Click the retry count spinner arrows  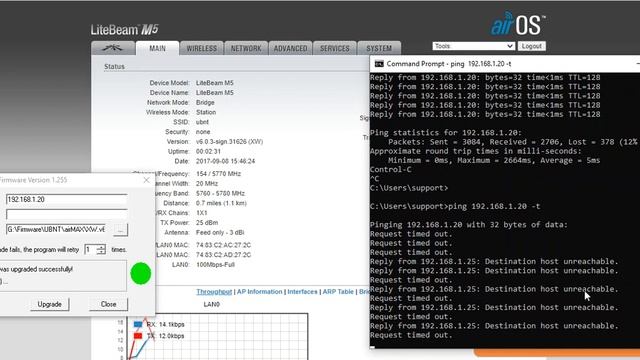(x=101, y=249)
